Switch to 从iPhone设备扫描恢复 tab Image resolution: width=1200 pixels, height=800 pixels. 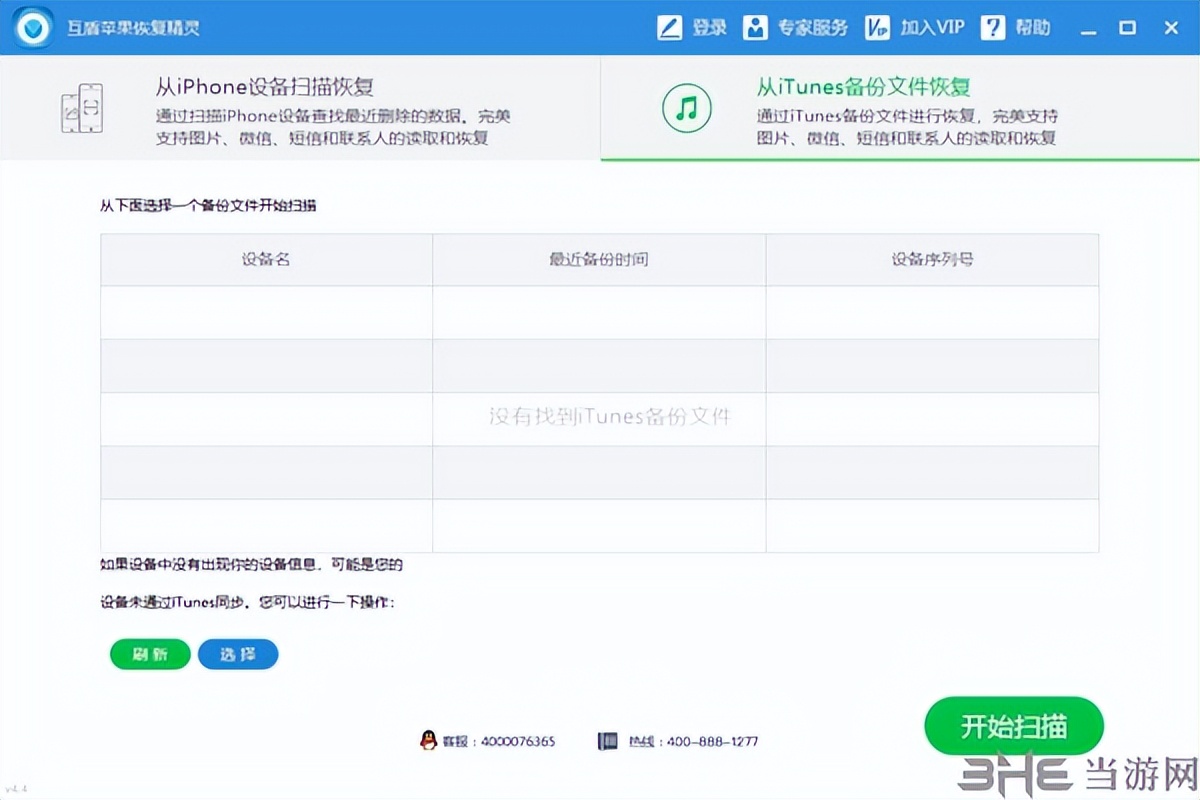pyautogui.click(x=300, y=108)
